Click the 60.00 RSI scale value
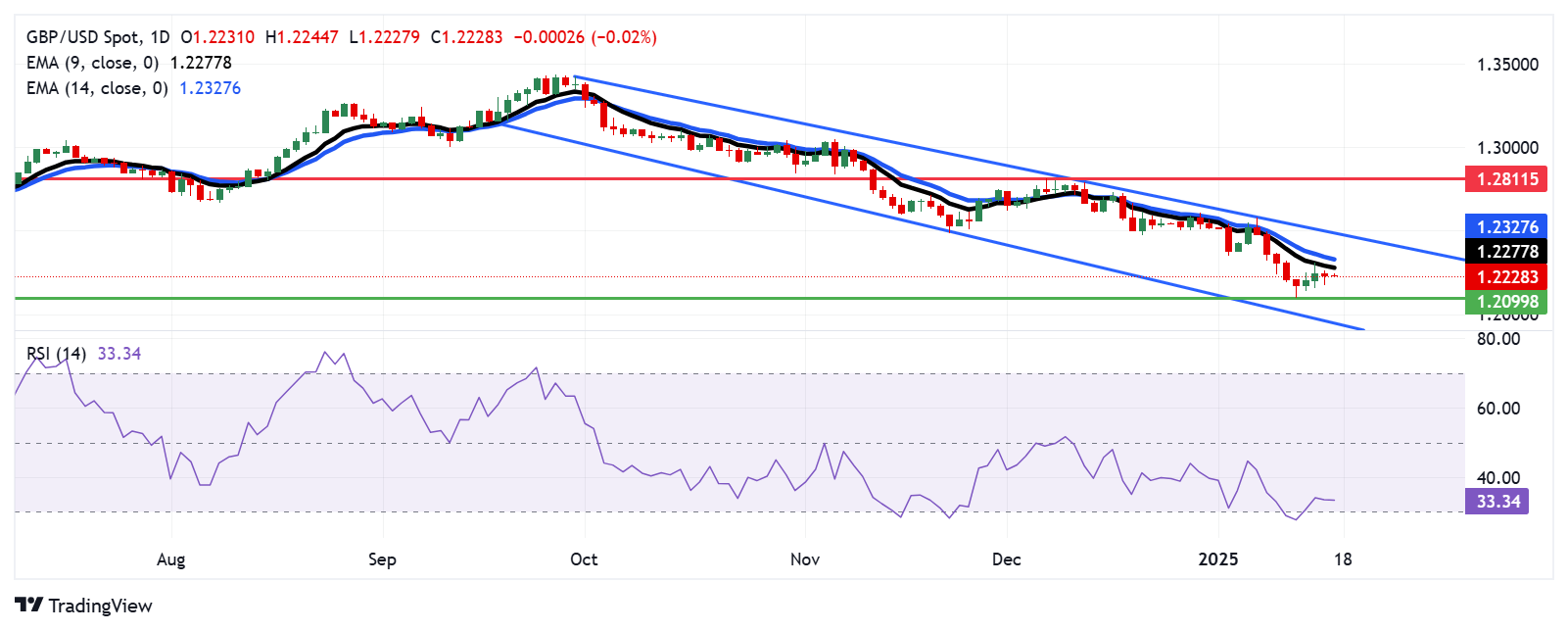 (1497, 409)
